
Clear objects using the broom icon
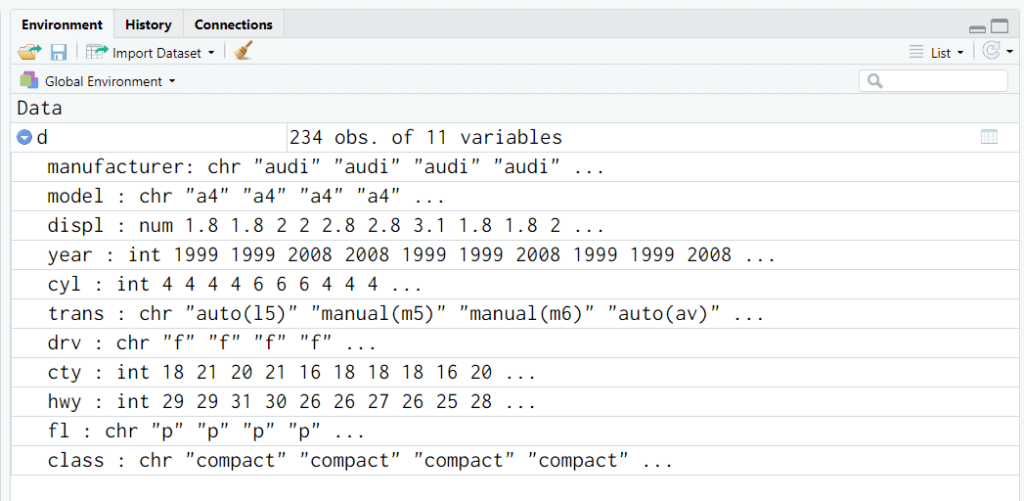tap(243, 52)
